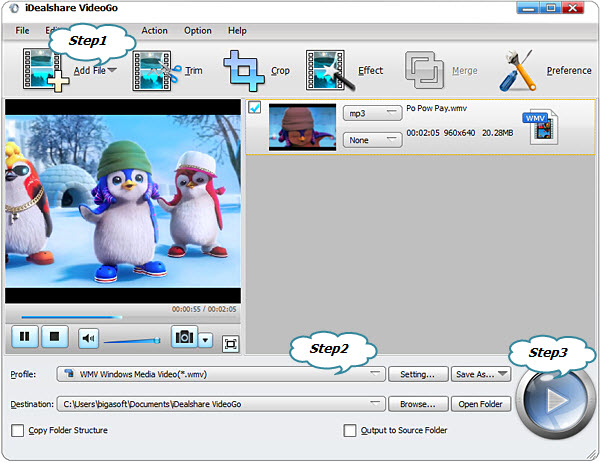Open the File menu
This screenshot has height=463, width=600.
[x=22, y=31]
